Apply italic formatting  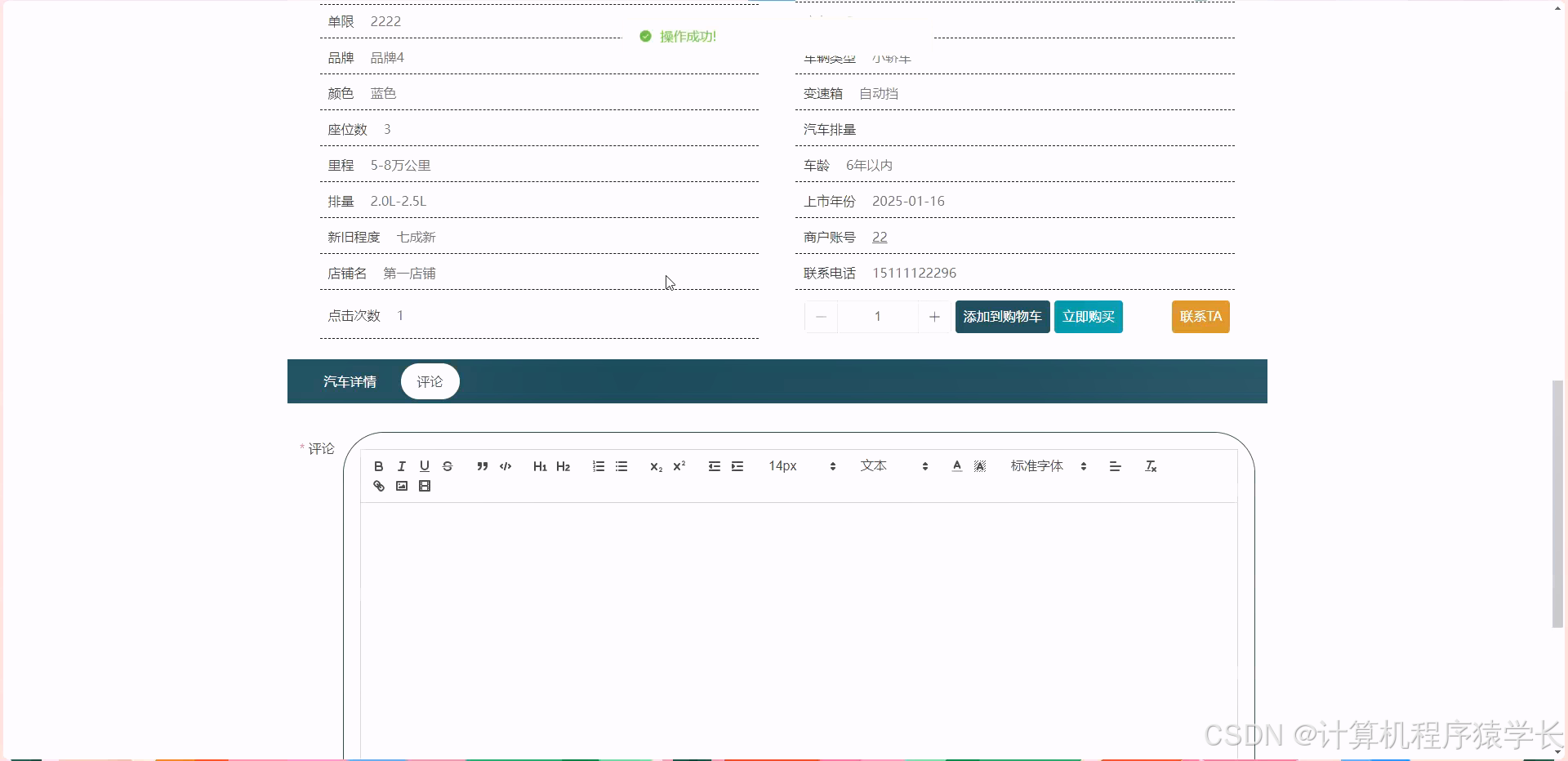pos(401,465)
